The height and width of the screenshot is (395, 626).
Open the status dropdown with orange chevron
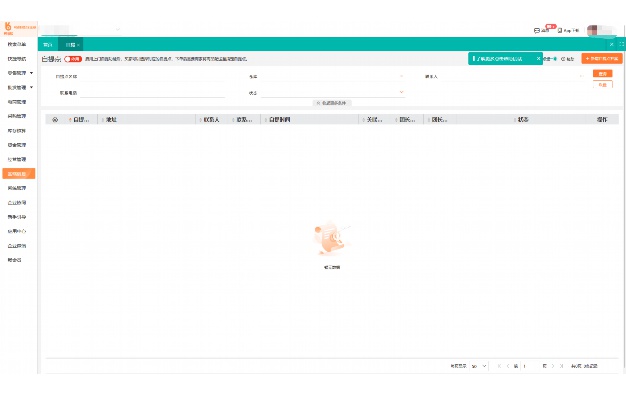[x=333, y=93]
